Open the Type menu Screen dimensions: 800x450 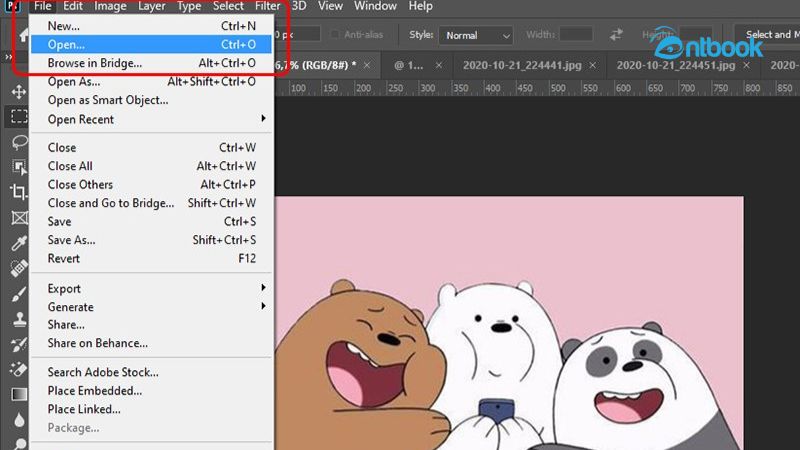(x=189, y=6)
